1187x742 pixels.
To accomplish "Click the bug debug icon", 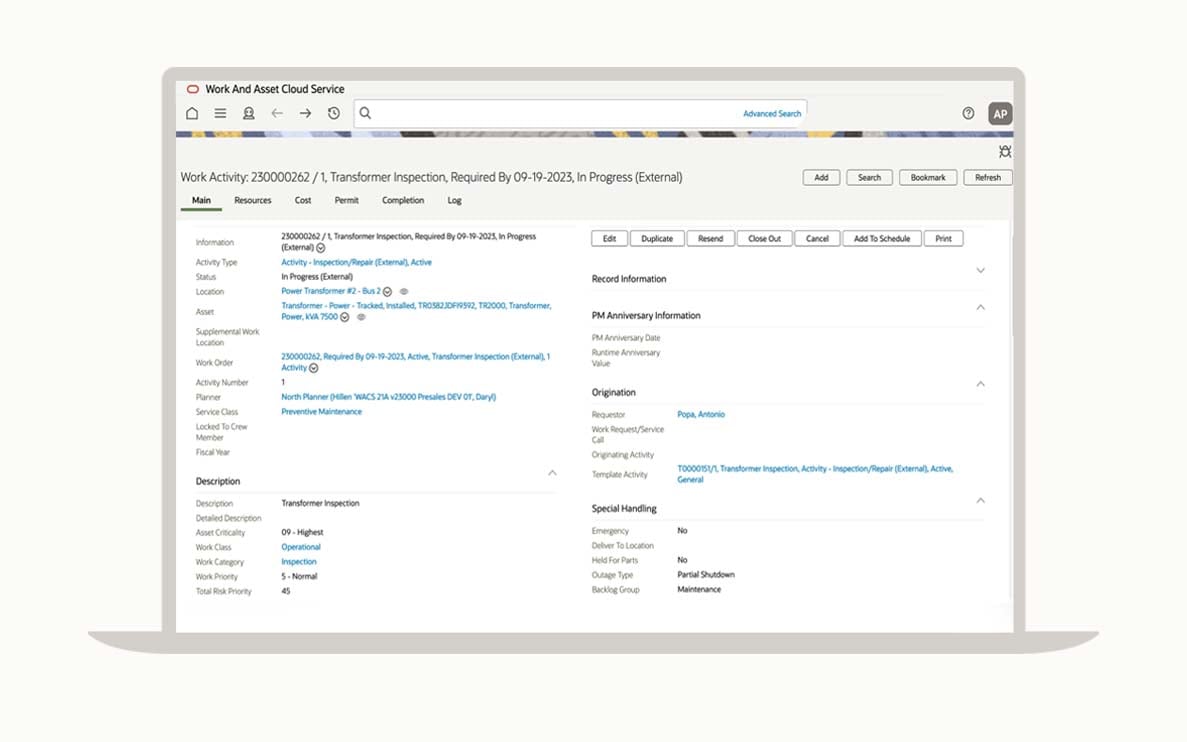I will click(1005, 151).
